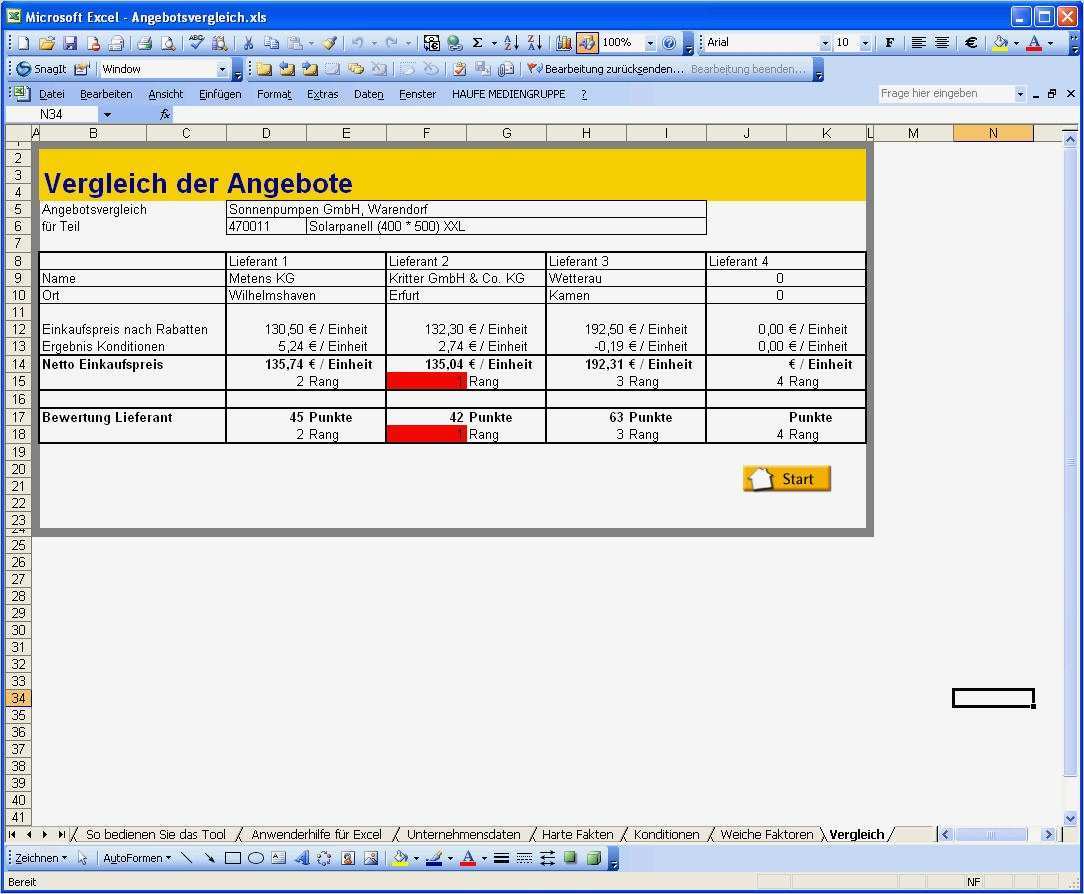Expand the font color arrow in formatting toolbar
Image resolution: width=1084 pixels, height=894 pixels.
[x=1050, y=43]
